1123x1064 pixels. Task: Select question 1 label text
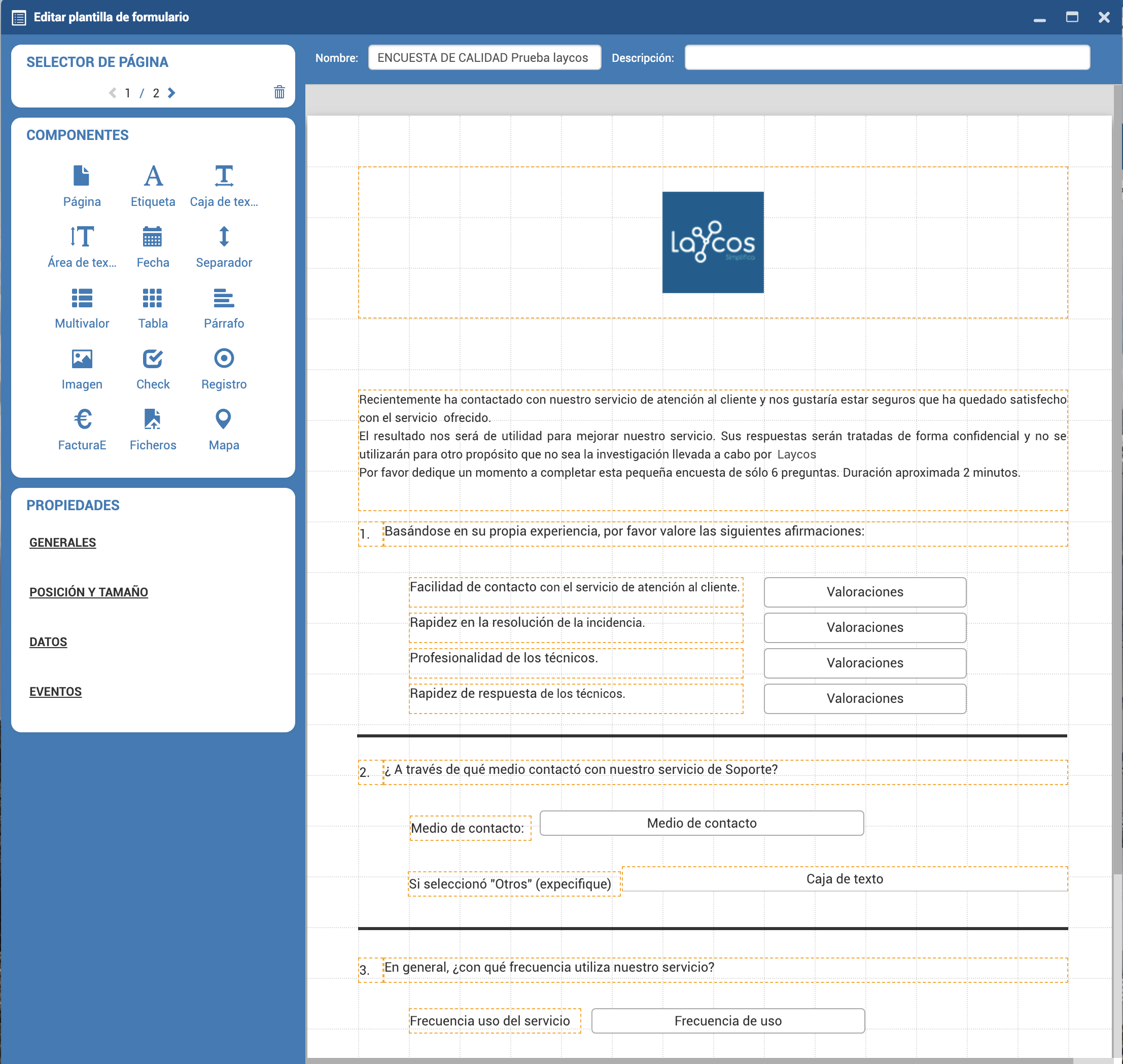[725, 534]
